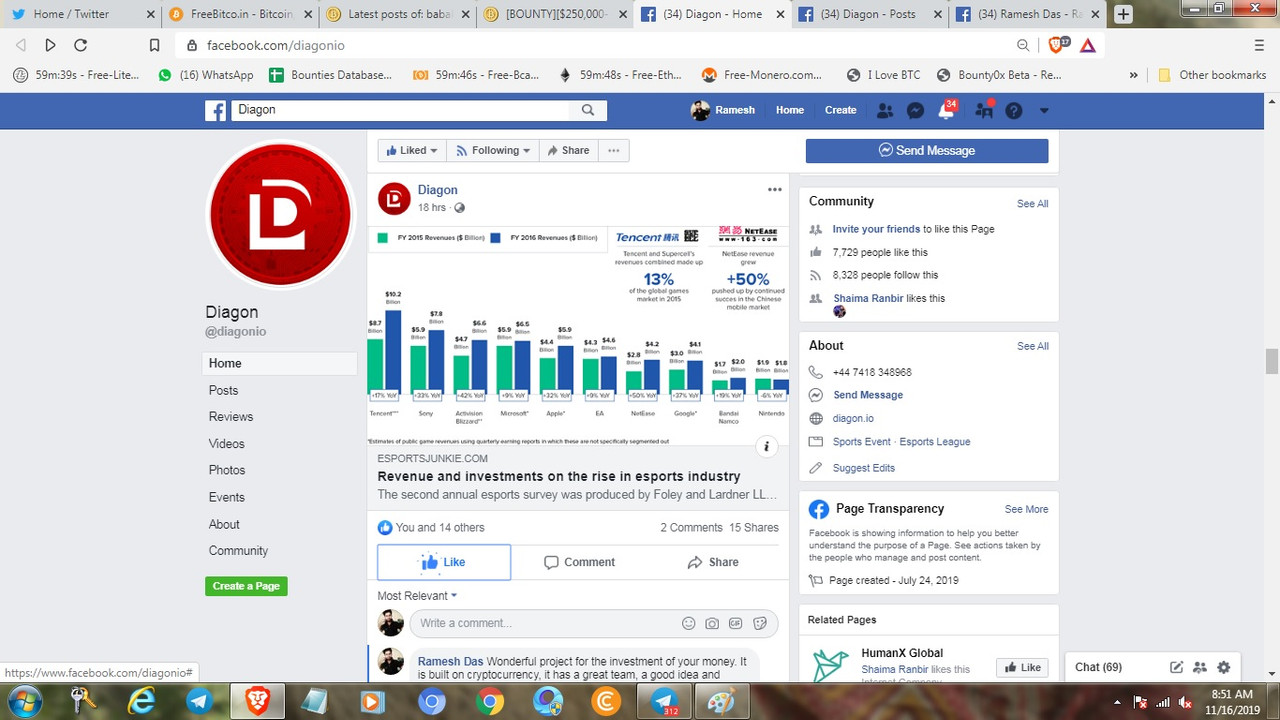Open Posts in page sidebar
Viewport: 1280px width, 720px height.
point(223,390)
